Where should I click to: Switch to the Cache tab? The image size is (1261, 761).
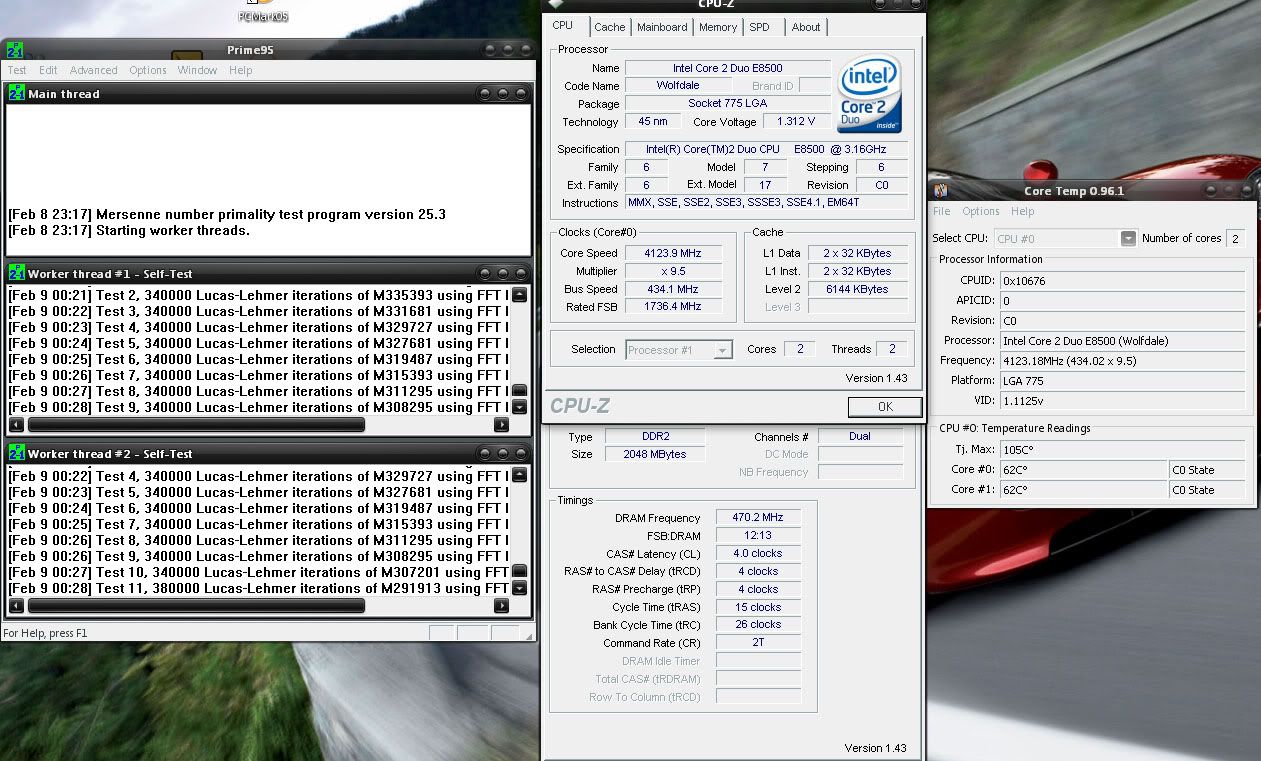610,27
